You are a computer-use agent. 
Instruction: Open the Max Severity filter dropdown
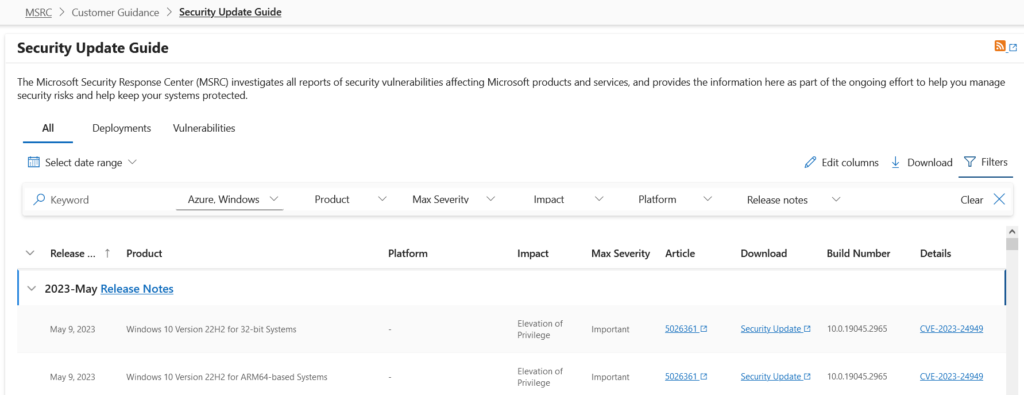[454, 199]
